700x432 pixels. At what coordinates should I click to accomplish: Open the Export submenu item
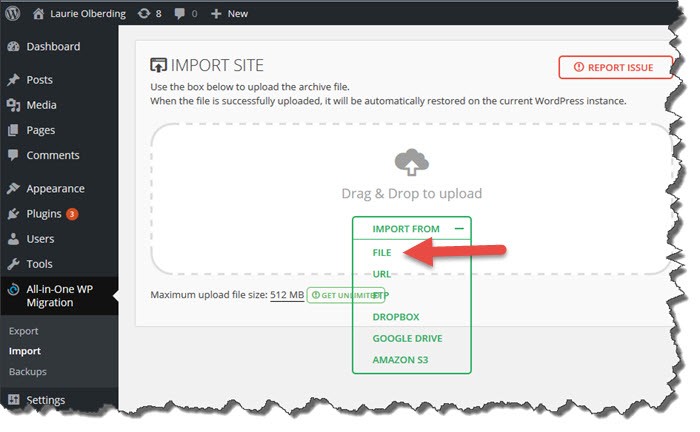tap(24, 331)
